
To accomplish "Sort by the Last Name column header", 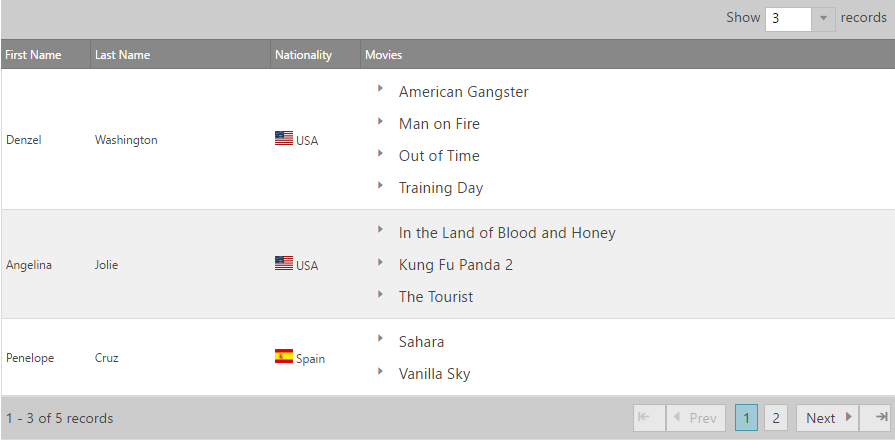I will click(x=122, y=55).
